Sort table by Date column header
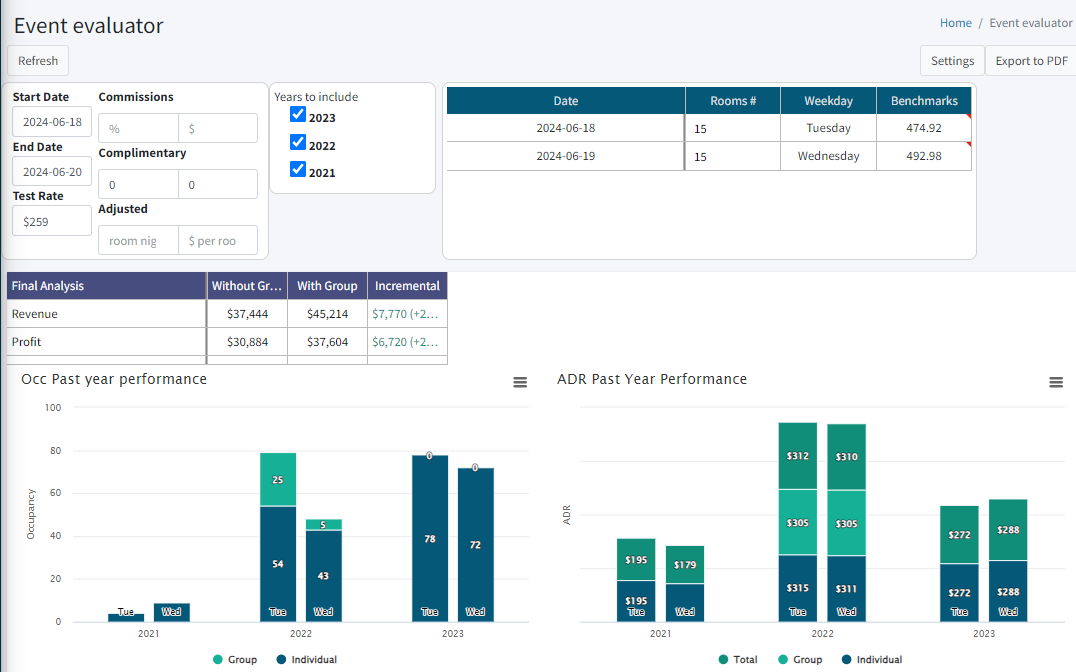 (x=565, y=101)
